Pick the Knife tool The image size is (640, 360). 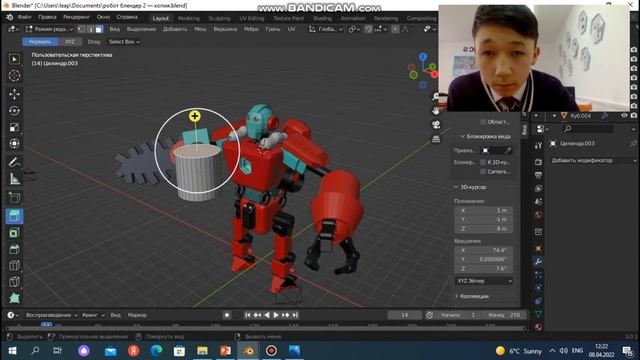tap(14, 282)
